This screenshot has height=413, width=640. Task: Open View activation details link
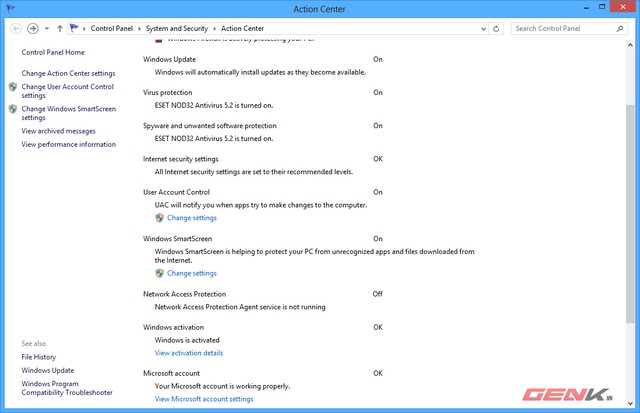click(x=189, y=353)
